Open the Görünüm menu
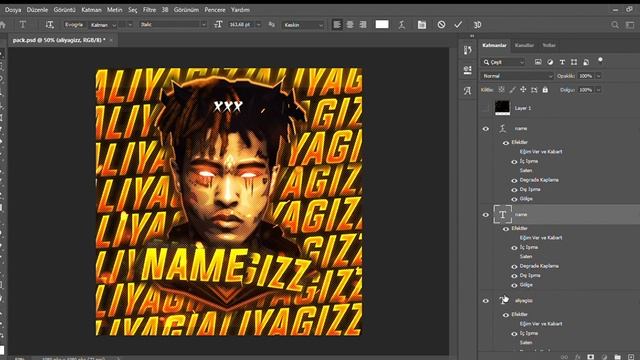Viewport: 640px width, 360px height. pos(186,10)
